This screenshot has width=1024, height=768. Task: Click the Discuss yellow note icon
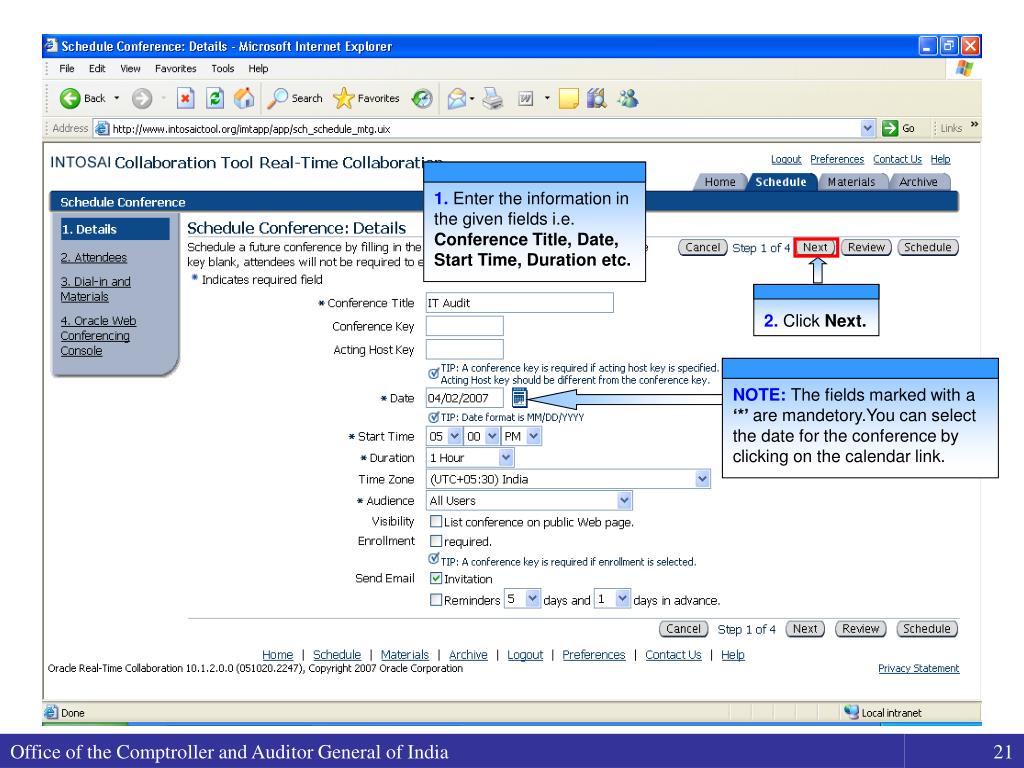[x=568, y=99]
